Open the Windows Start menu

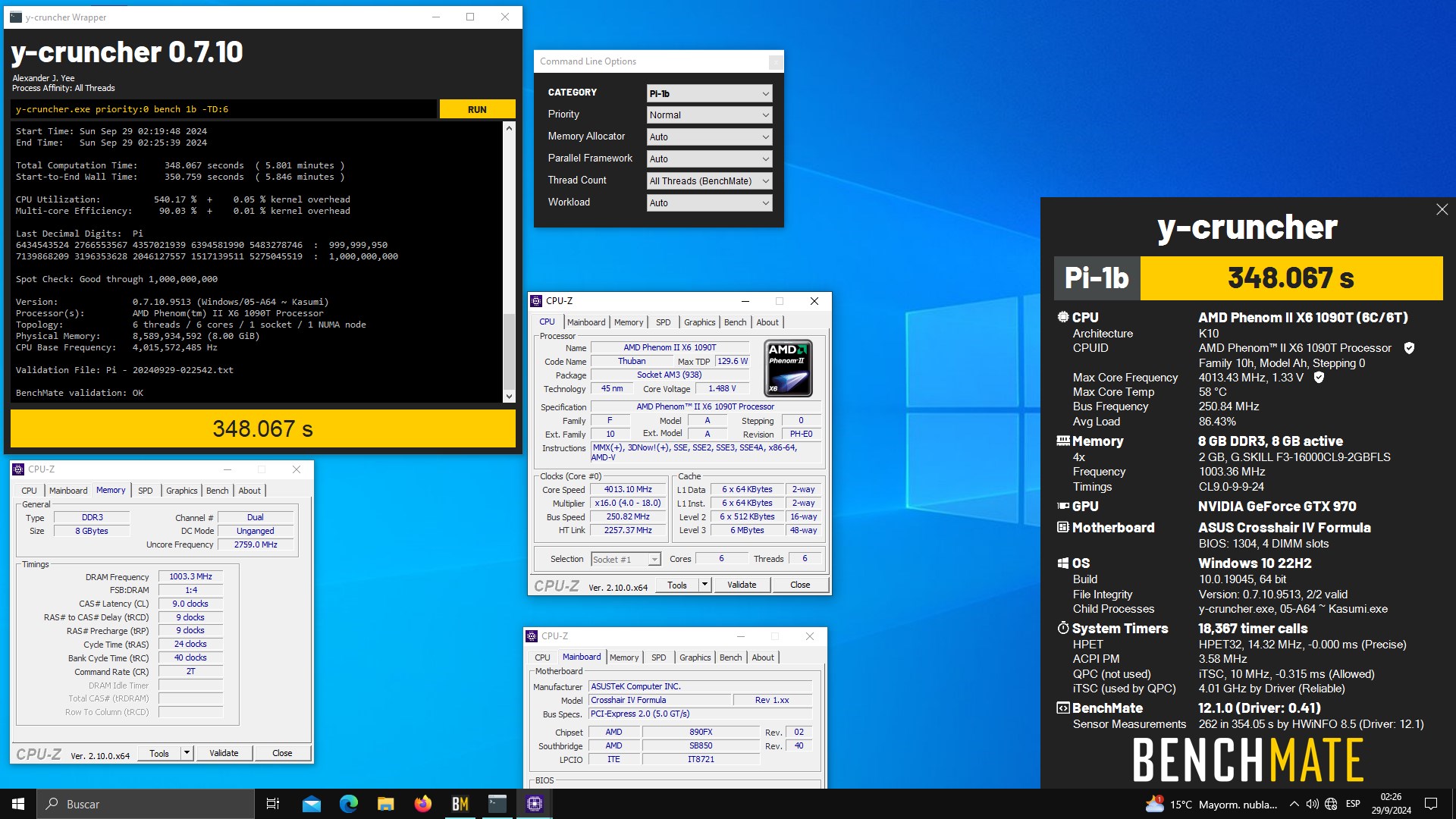click(x=18, y=804)
